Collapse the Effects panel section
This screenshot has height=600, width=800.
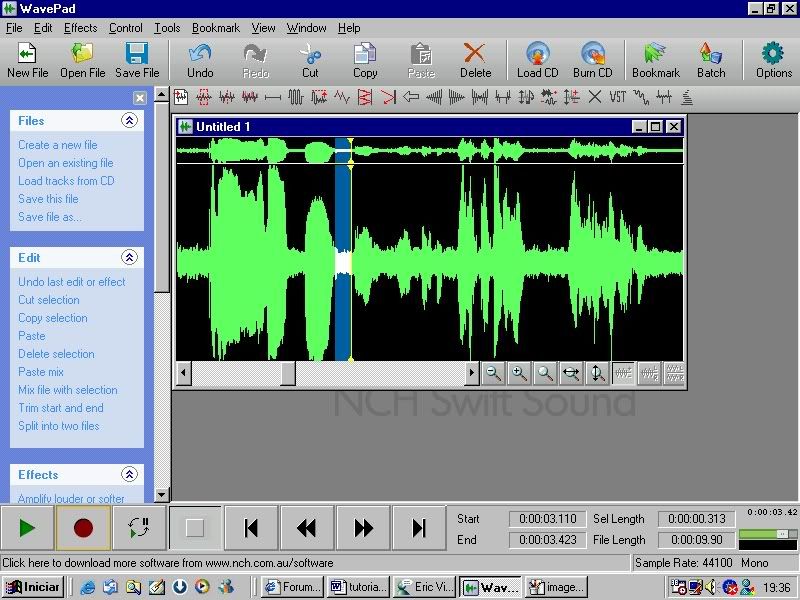(129, 475)
